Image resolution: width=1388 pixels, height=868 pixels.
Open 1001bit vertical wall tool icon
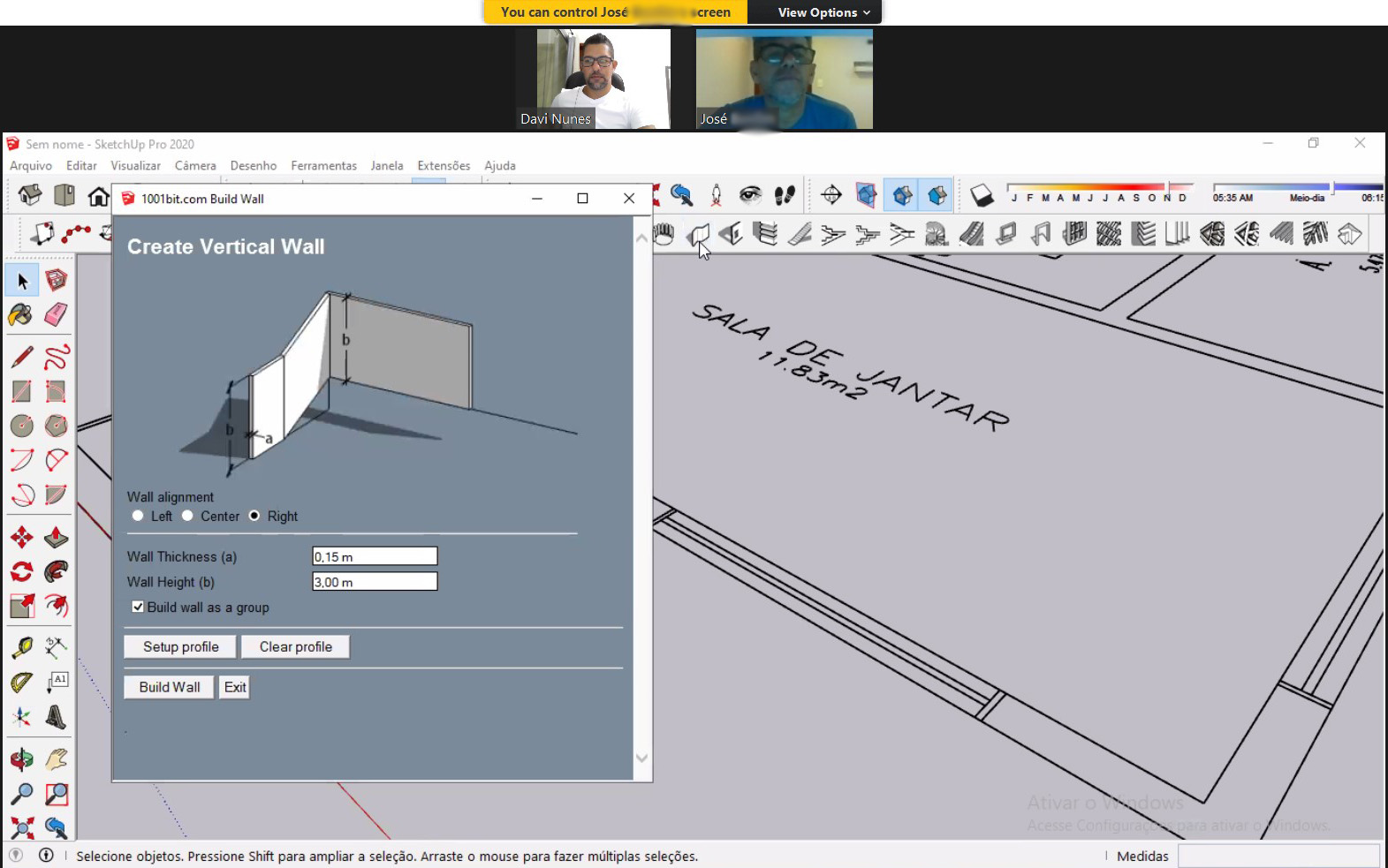click(698, 235)
